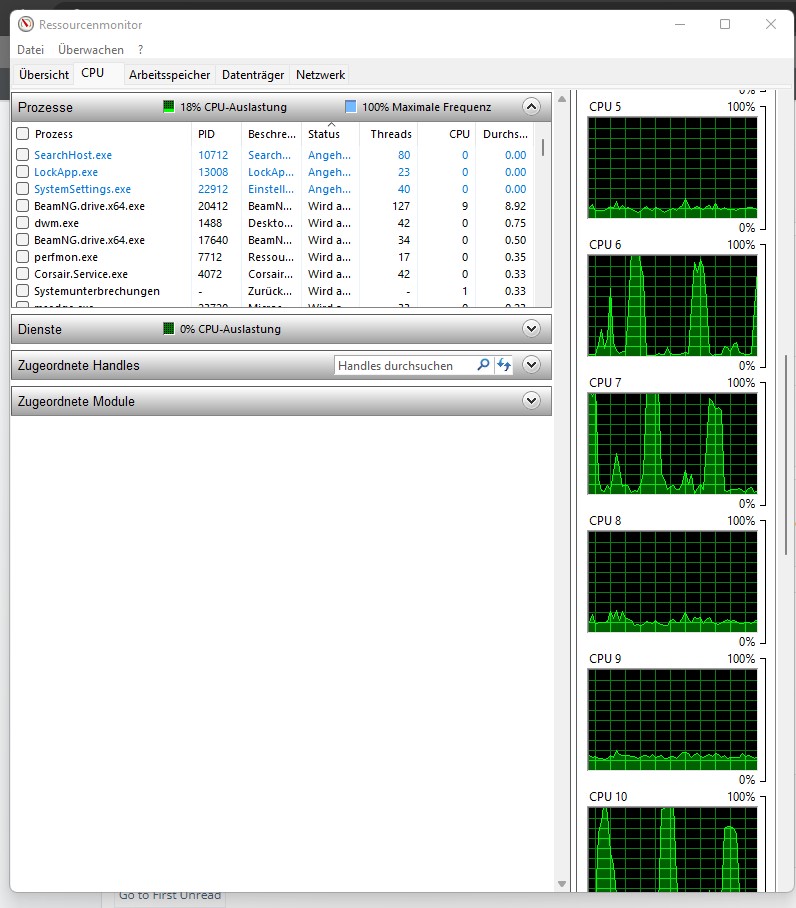
Task: Open the Datei menu
Action: coord(31,50)
